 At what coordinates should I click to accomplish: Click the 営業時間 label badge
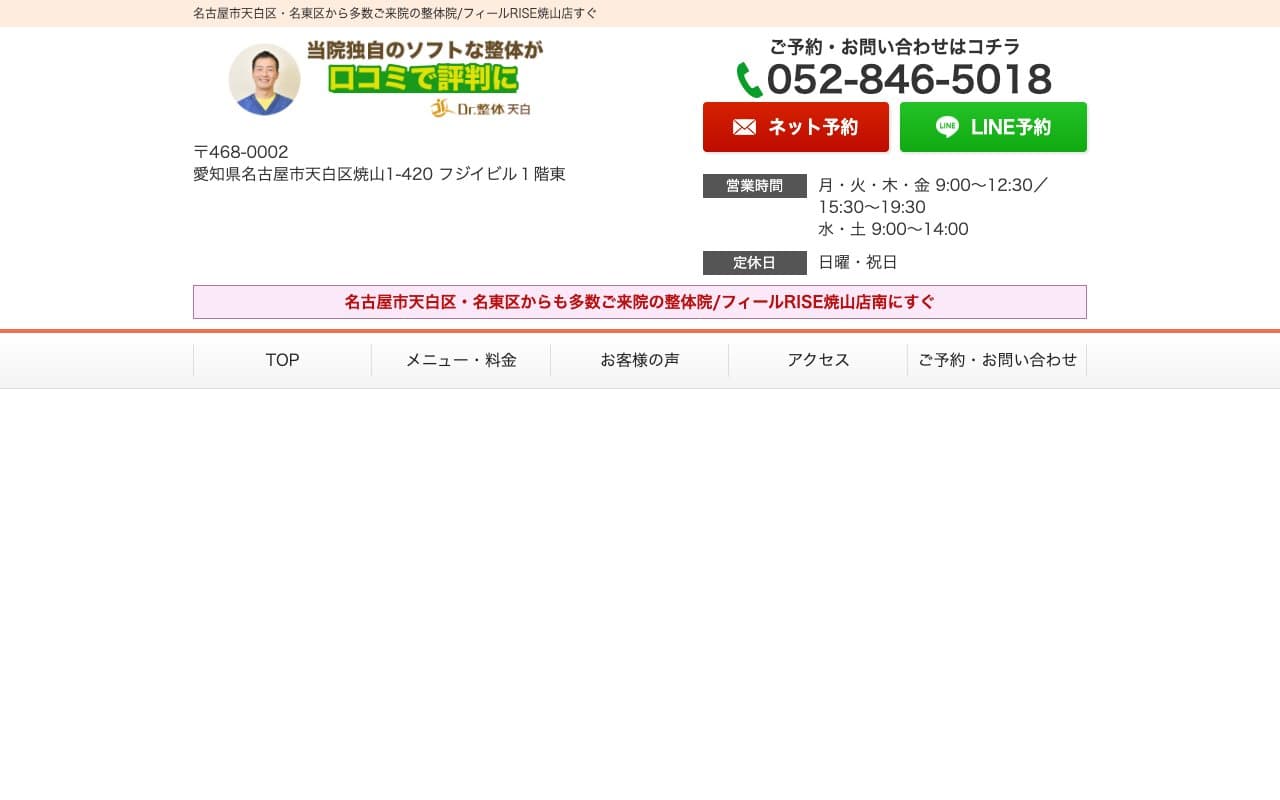pos(754,186)
